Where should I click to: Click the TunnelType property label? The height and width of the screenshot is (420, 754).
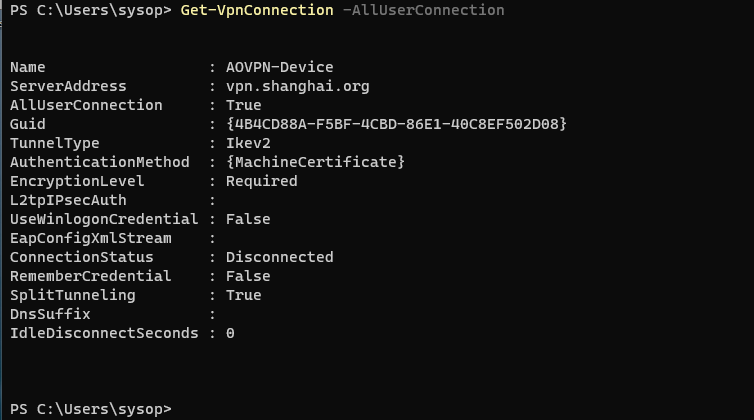(55, 143)
